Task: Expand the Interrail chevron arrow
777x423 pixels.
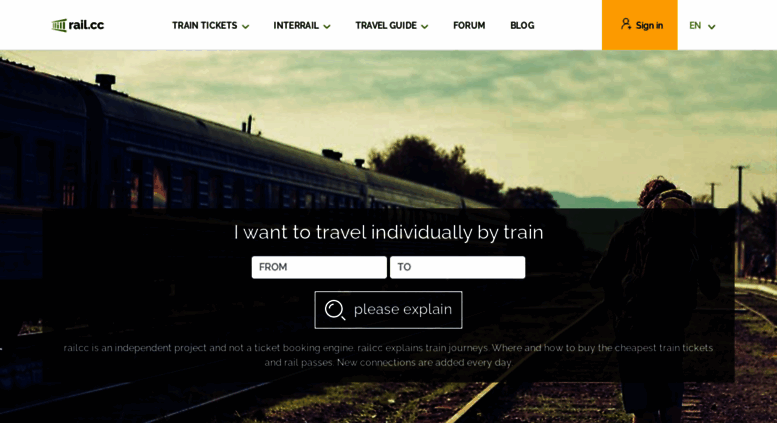Action: pos(327,27)
